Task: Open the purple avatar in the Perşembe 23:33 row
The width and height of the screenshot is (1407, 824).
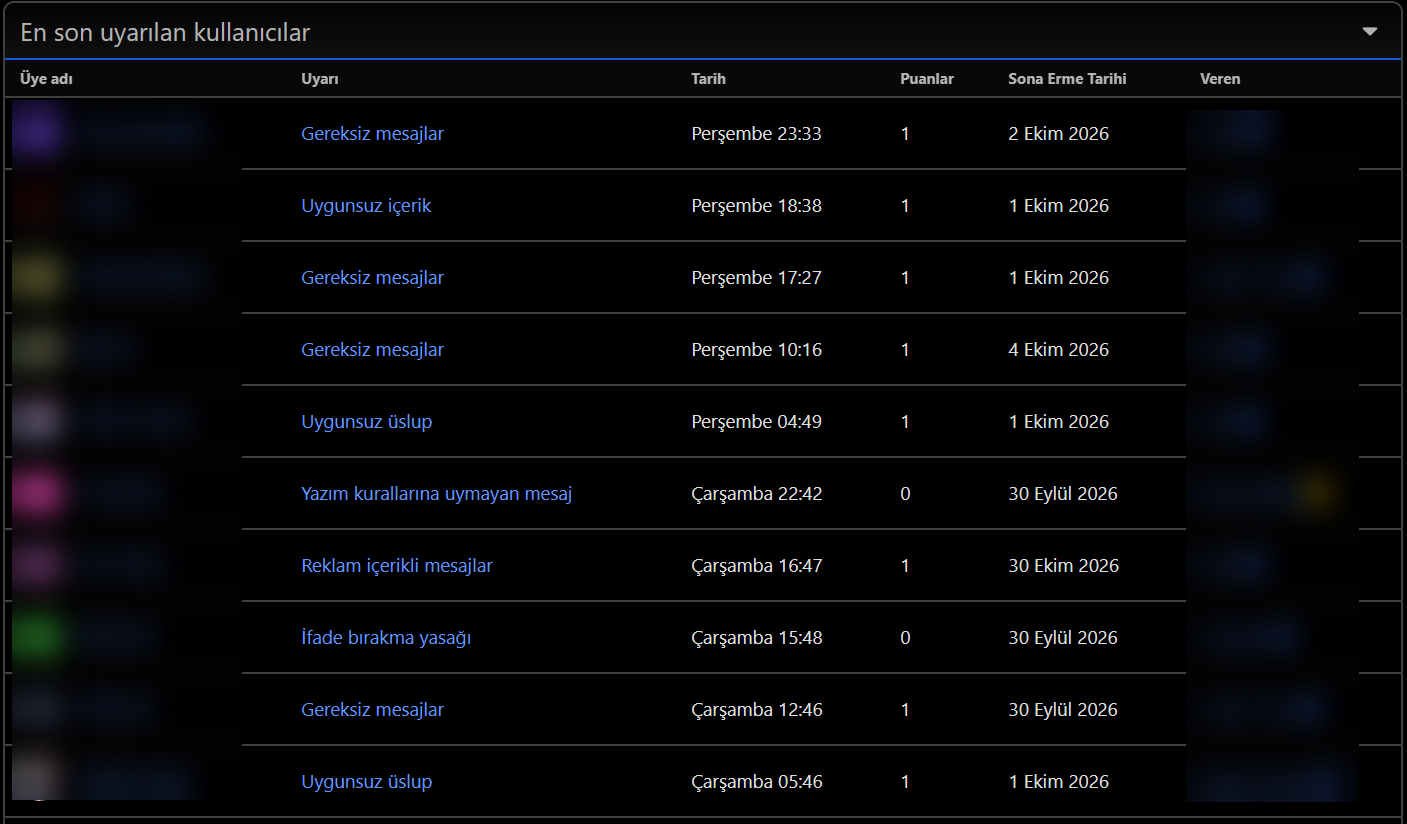Action: tap(38, 134)
